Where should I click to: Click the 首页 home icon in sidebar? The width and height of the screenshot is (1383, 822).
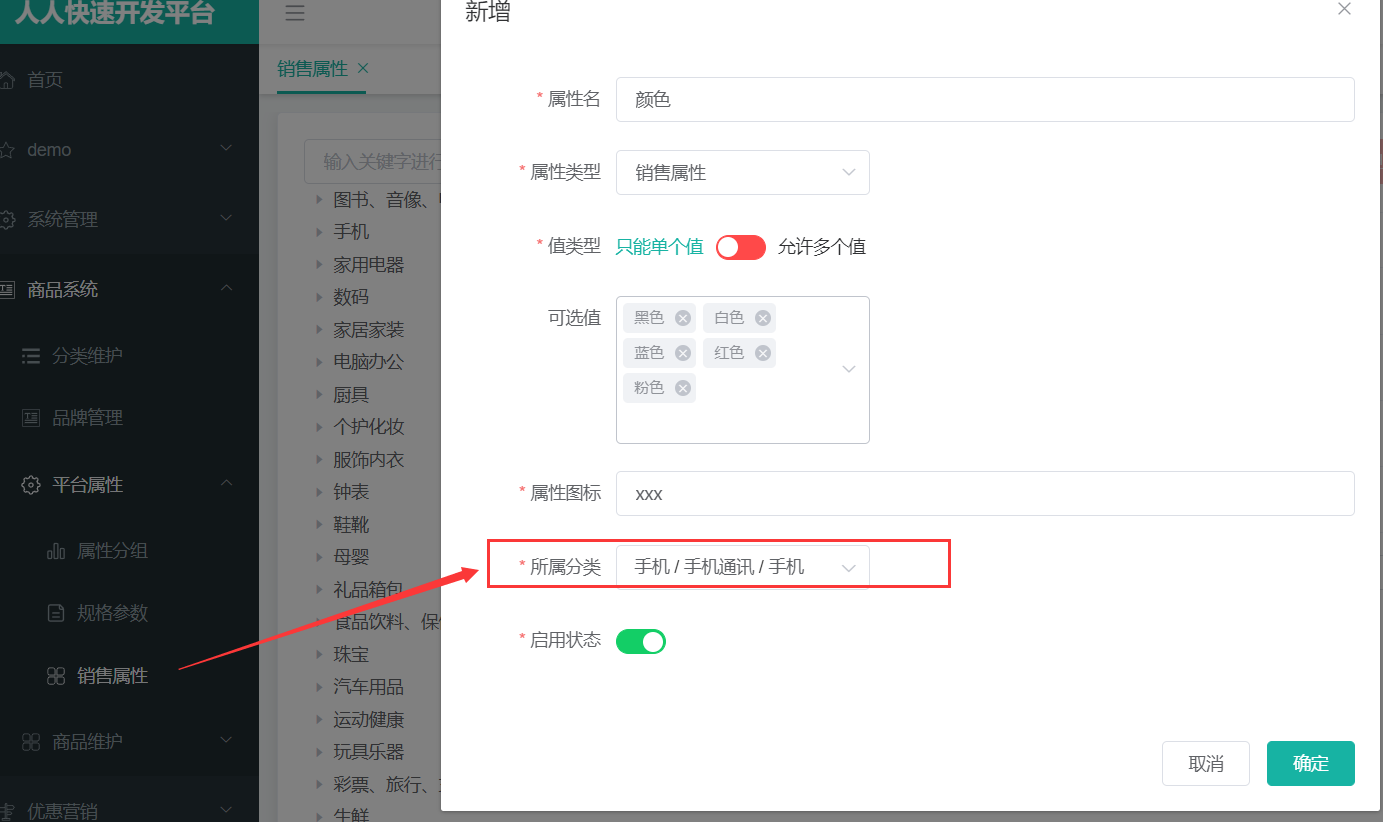6,80
